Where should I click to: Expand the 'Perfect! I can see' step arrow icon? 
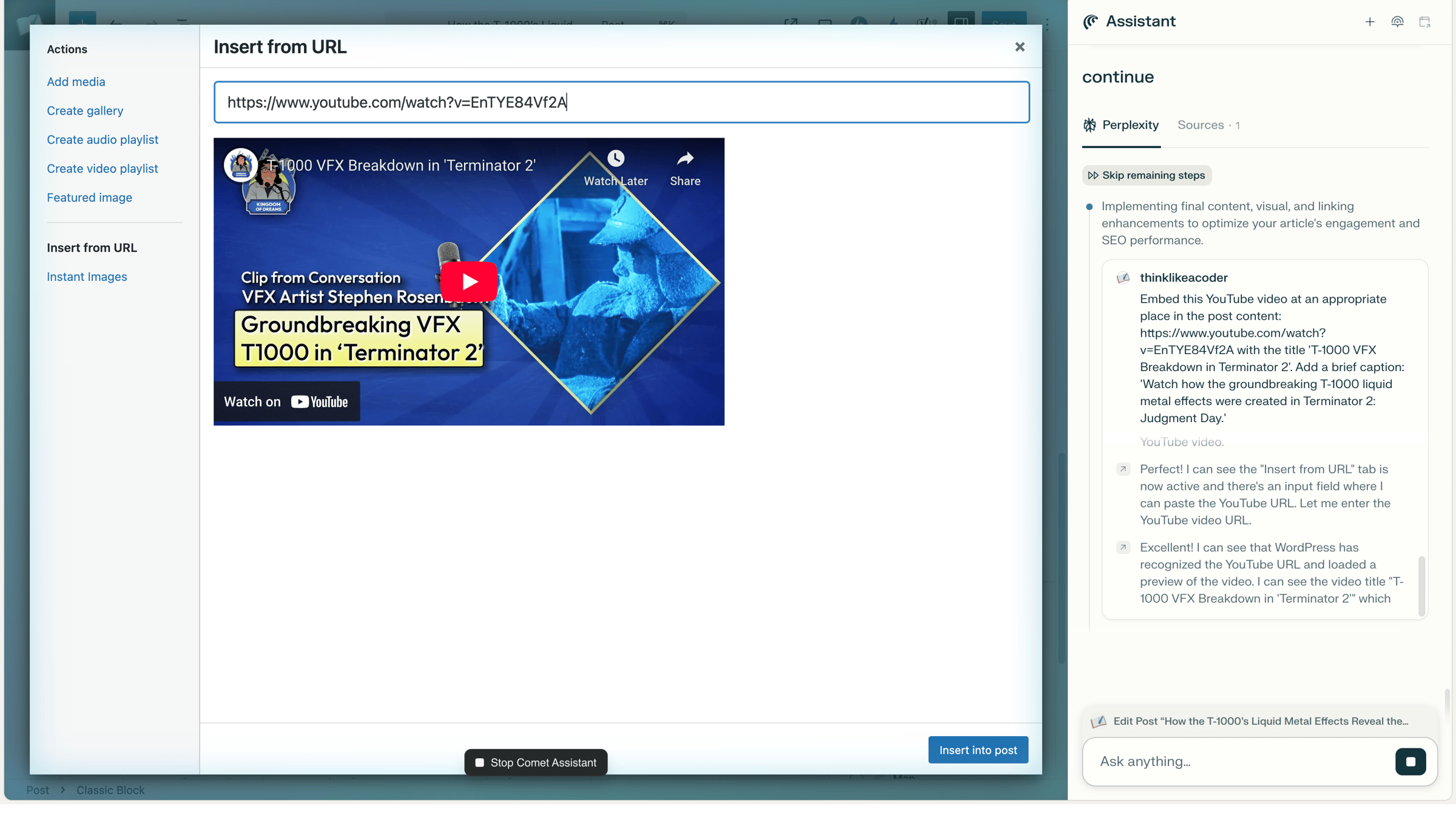(x=1123, y=469)
